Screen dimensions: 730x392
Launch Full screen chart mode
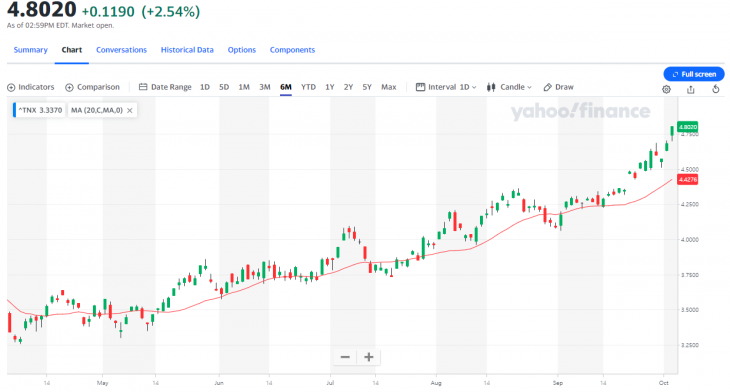(x=694, y=74)
